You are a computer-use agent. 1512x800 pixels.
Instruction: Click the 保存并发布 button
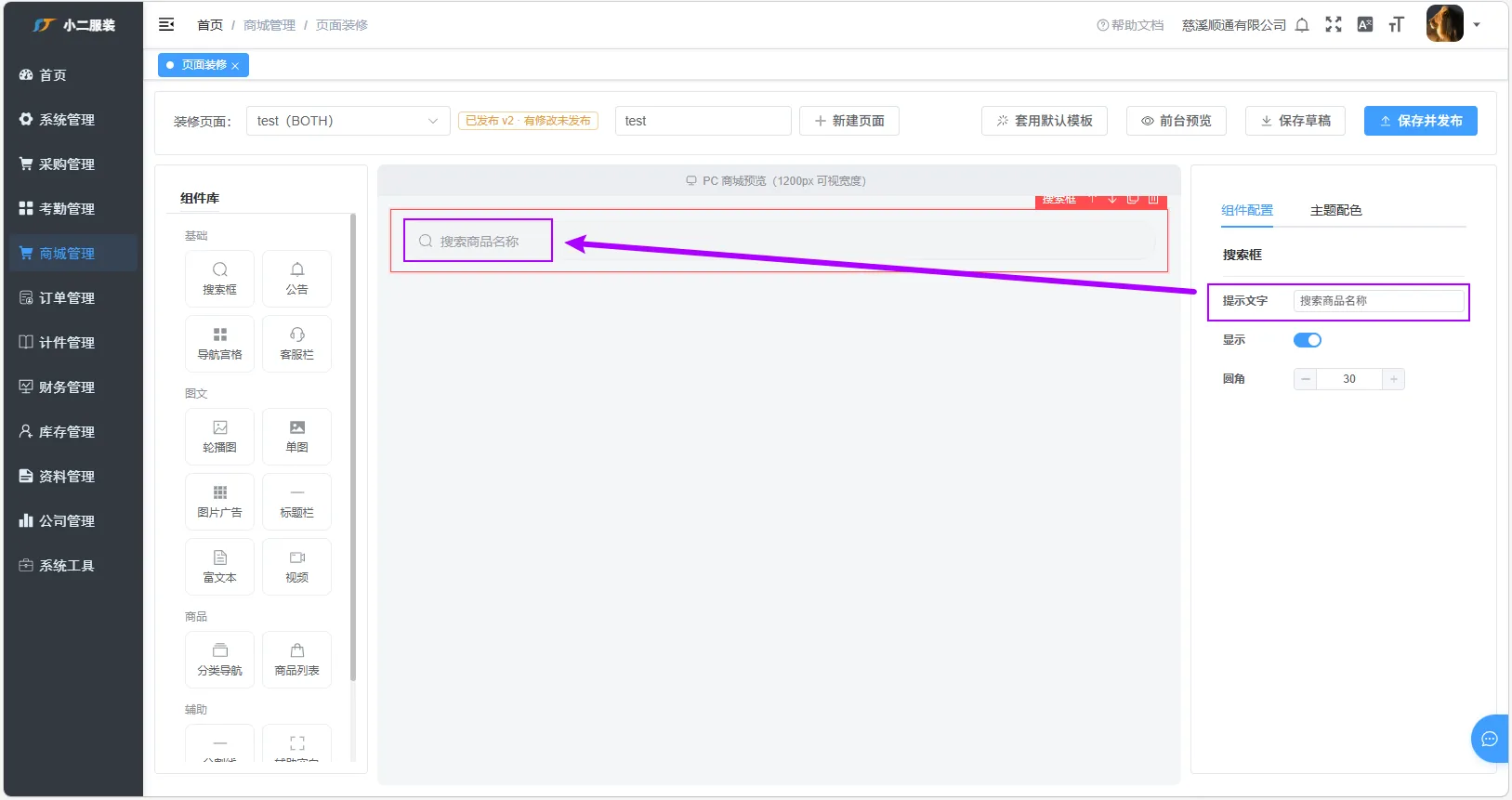(x=1420, y=121)
